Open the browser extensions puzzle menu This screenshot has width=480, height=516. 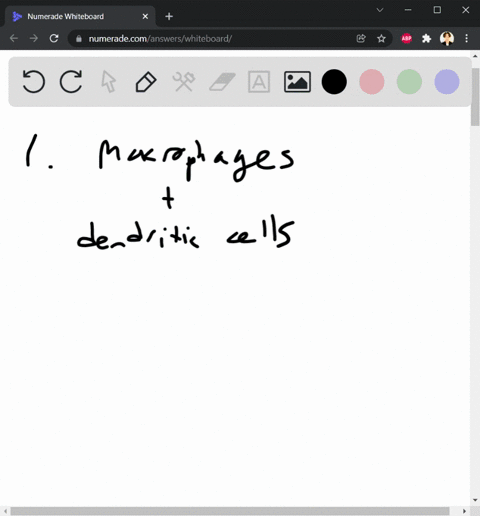[x=426, y=39]
